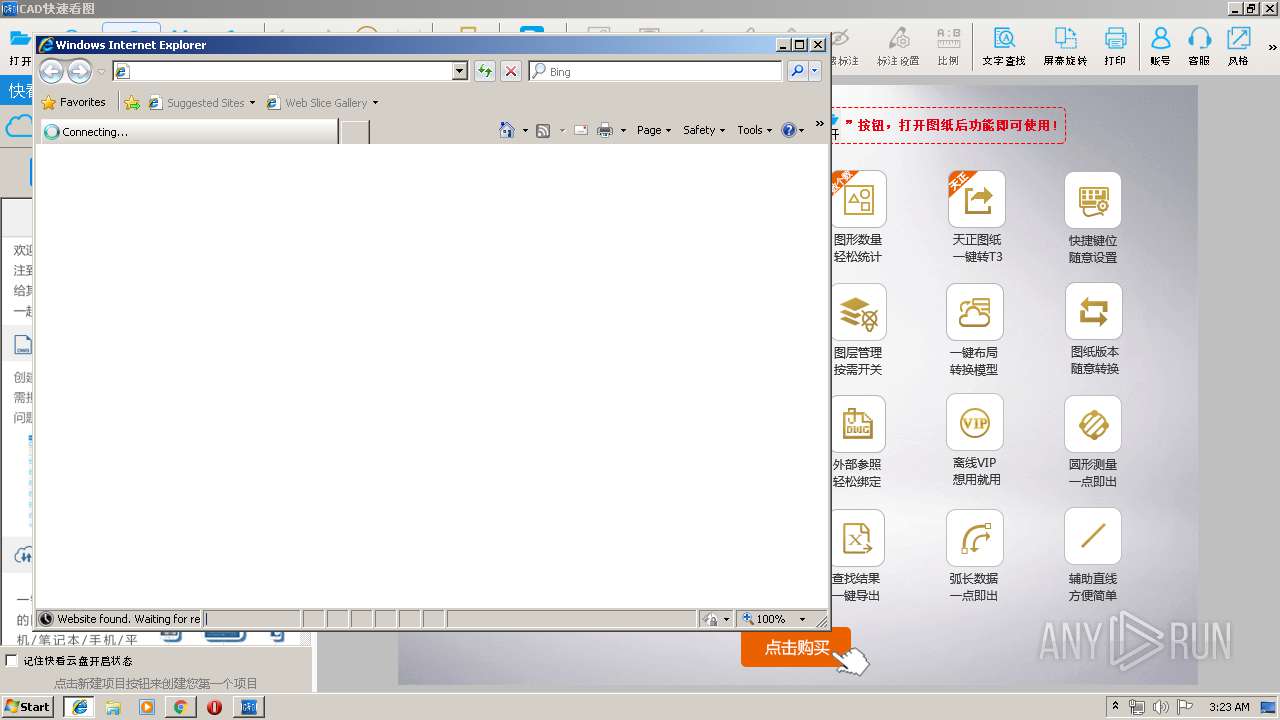
Task: Select 弧长数据 一点即出 feature icon
Action: point(975,538)
